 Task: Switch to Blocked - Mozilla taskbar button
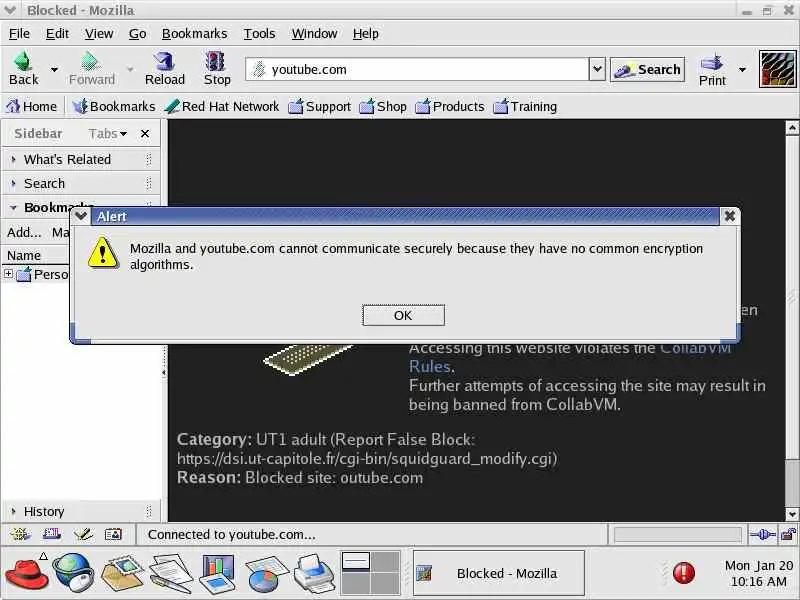498,573
